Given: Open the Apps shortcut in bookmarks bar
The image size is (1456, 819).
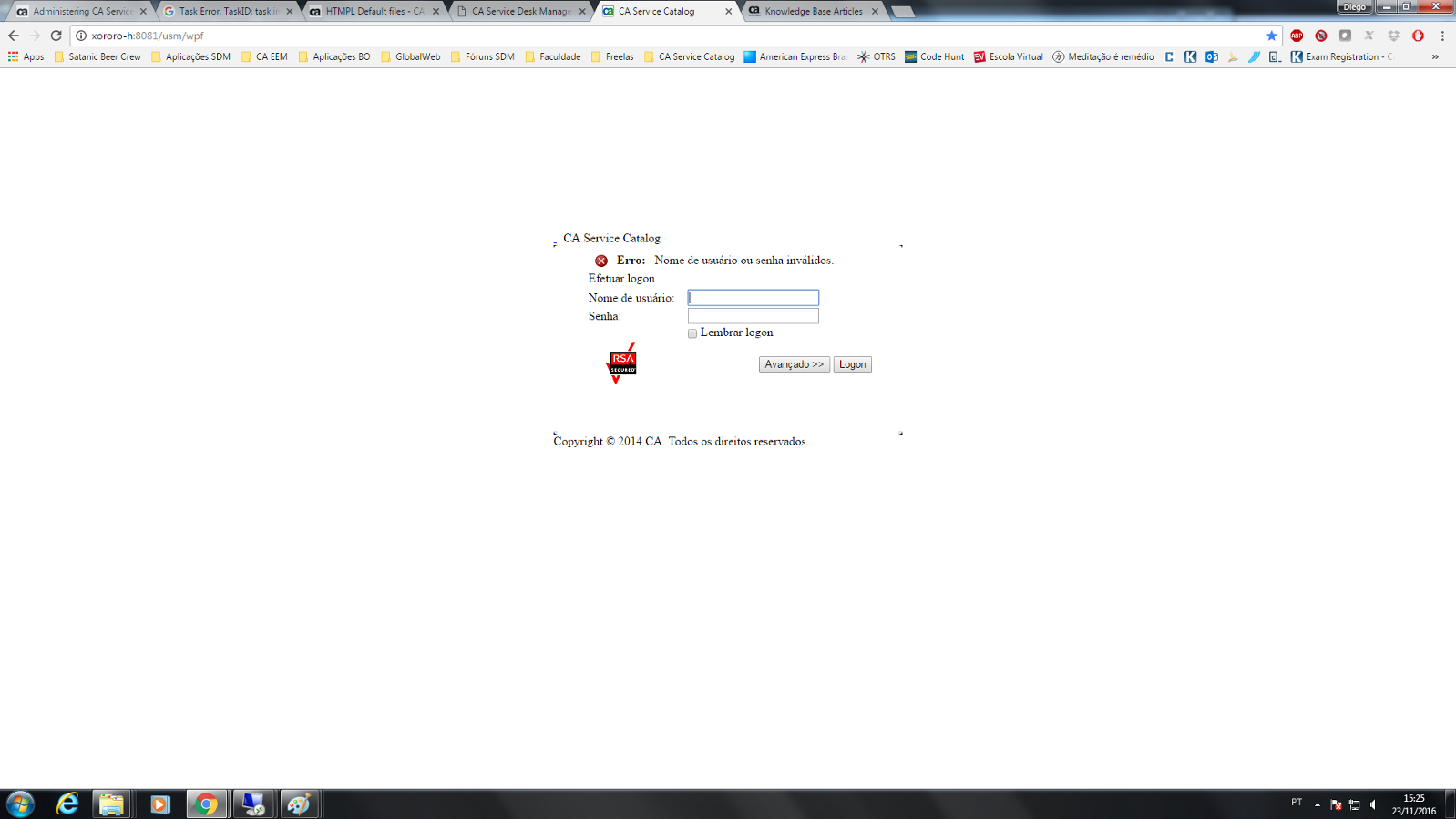Looking at the screenshot, I should 26,56.
